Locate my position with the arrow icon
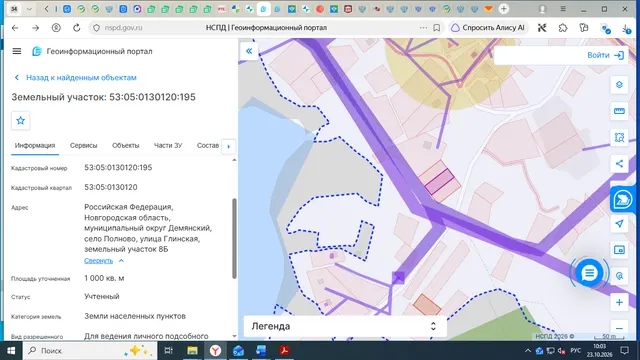 [x=619, y=224]
